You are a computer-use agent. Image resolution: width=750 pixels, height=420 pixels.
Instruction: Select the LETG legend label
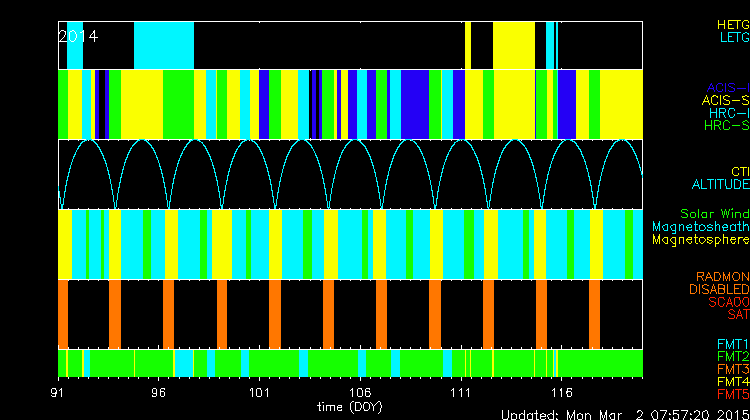(x=734, y=37)
